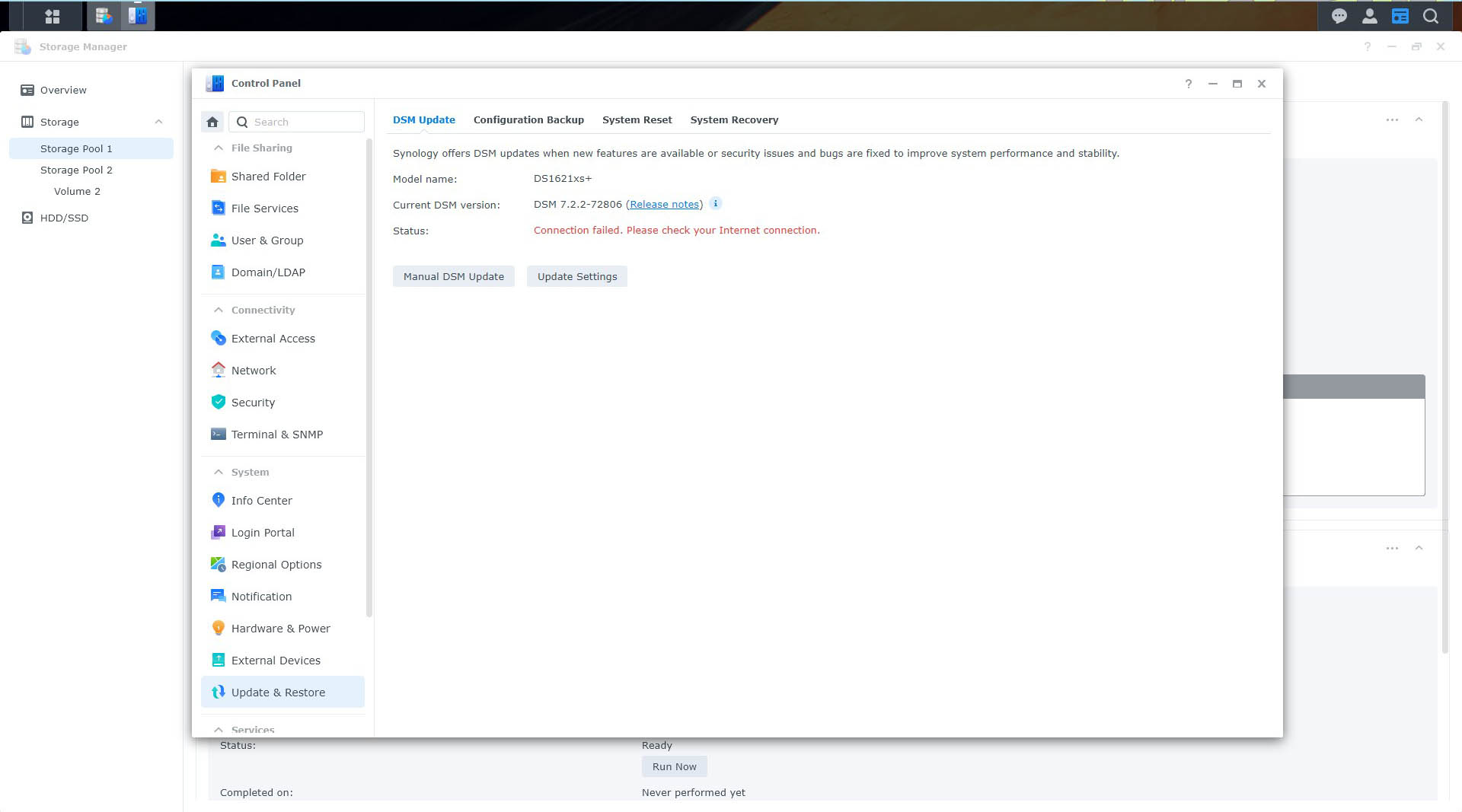This screenshot has height=812, width=1462.
Task: Select Update & Restore item
Action: click(283, 693)
